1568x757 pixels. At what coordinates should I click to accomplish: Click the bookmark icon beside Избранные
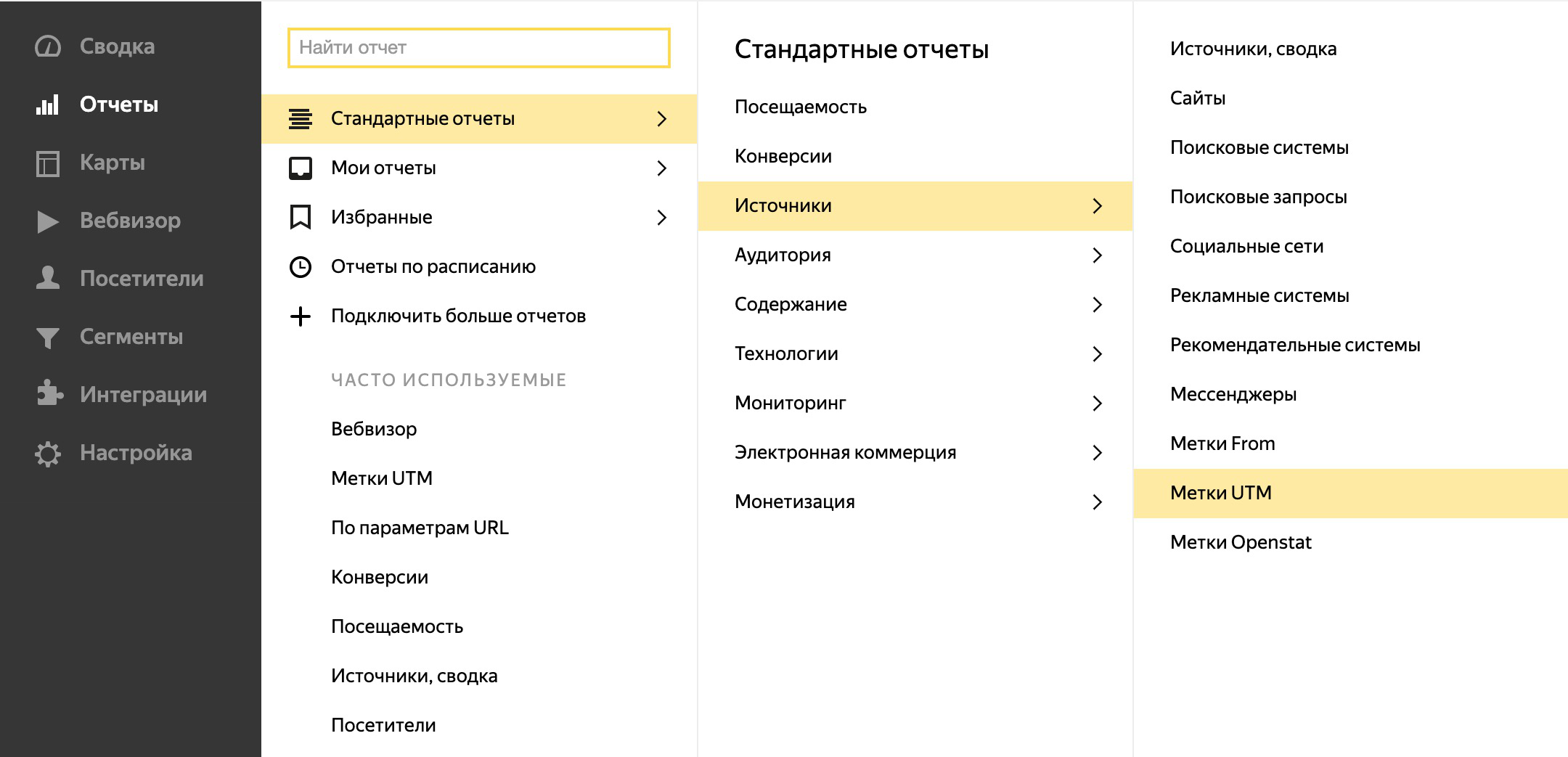pyautogui.click(x=300, y=217)
